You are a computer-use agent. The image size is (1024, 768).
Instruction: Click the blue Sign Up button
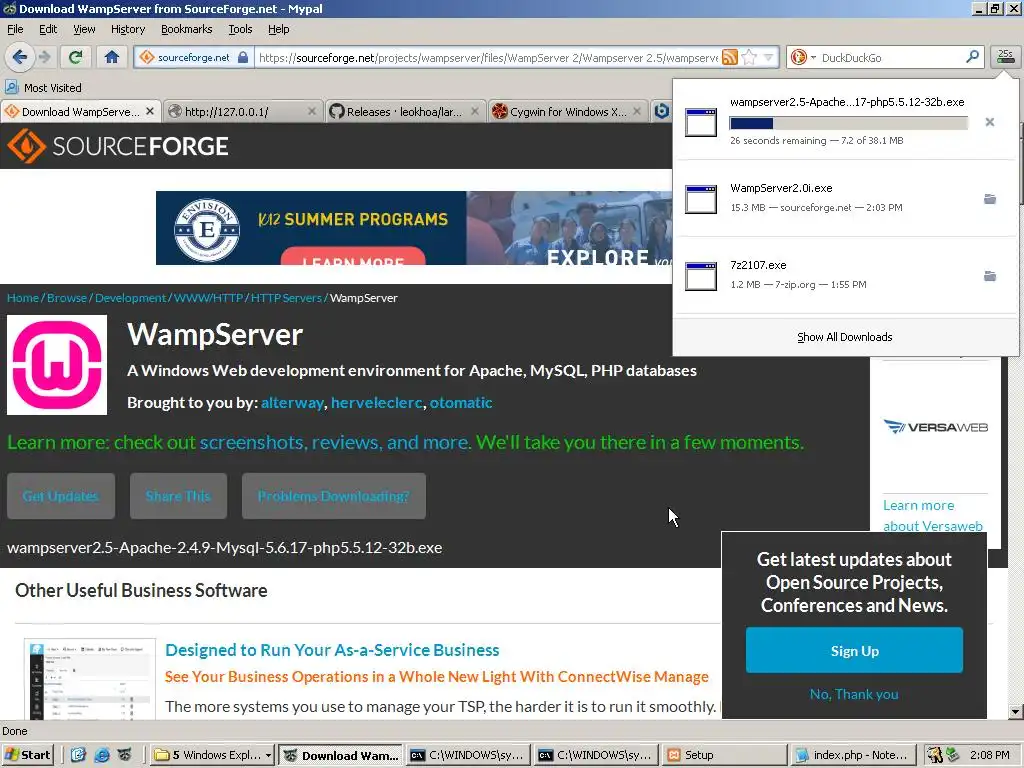point(854,650)
